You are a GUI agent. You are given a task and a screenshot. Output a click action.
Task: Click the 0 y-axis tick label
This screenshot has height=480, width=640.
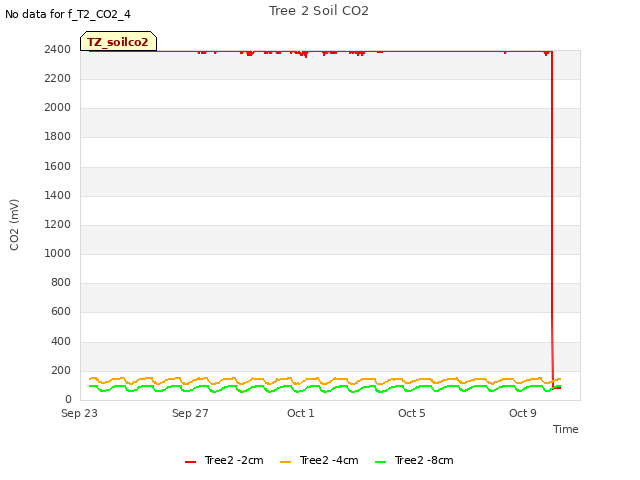[68, 399]
